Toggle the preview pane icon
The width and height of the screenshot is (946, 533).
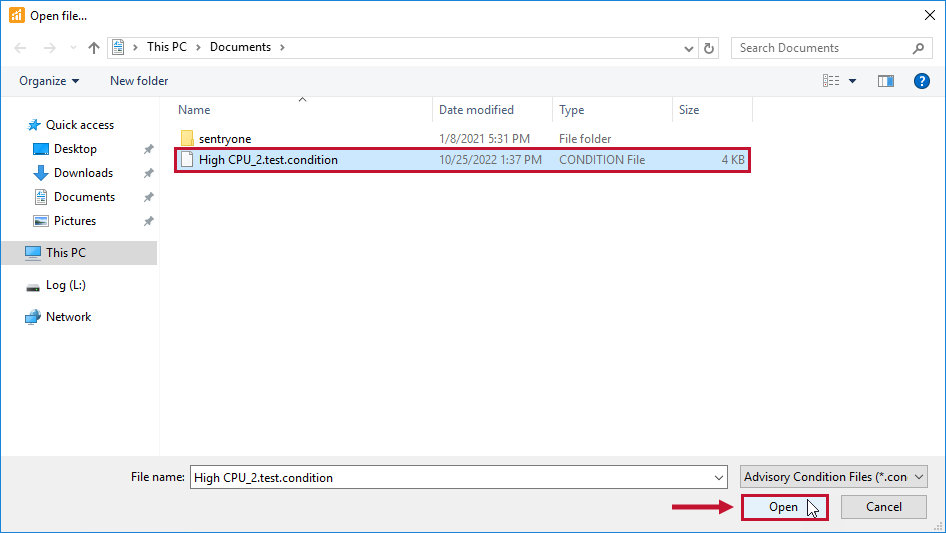tap(885, 81)
